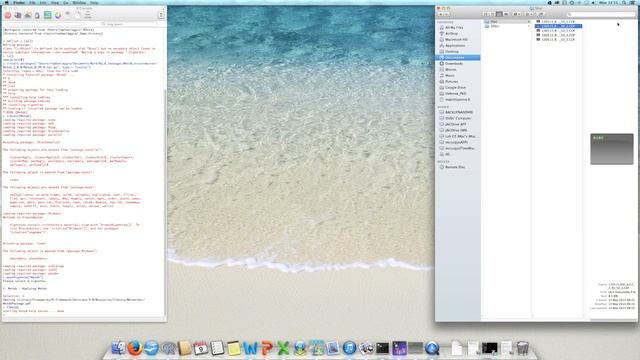Launch Thunderbird from the Dock
Viewport: 640px width, 360px height.
point(151,348)
